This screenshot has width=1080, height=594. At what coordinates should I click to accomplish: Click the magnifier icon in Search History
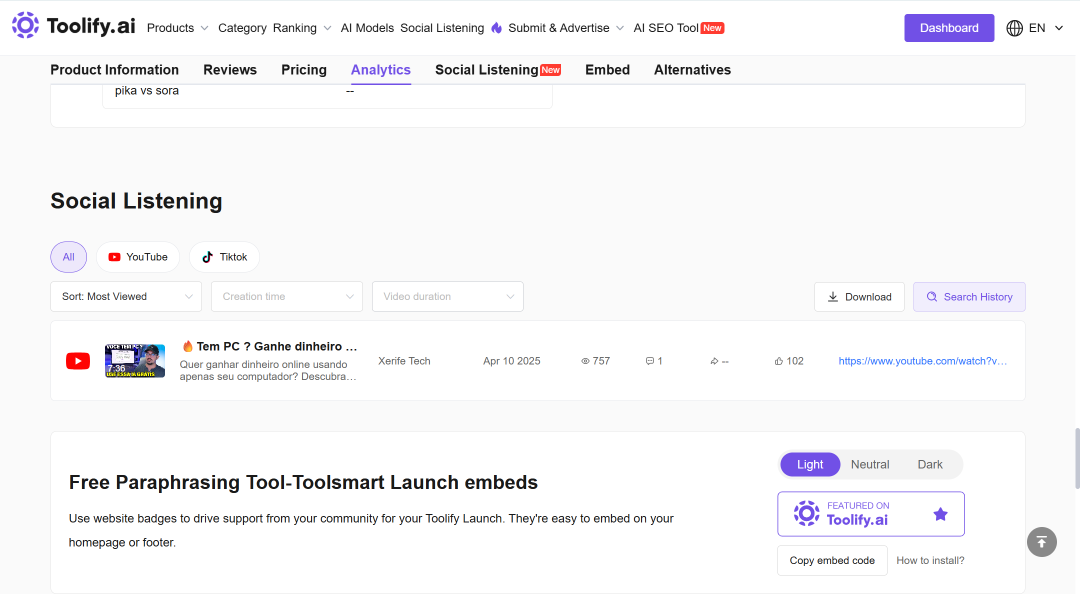point(932,297)
